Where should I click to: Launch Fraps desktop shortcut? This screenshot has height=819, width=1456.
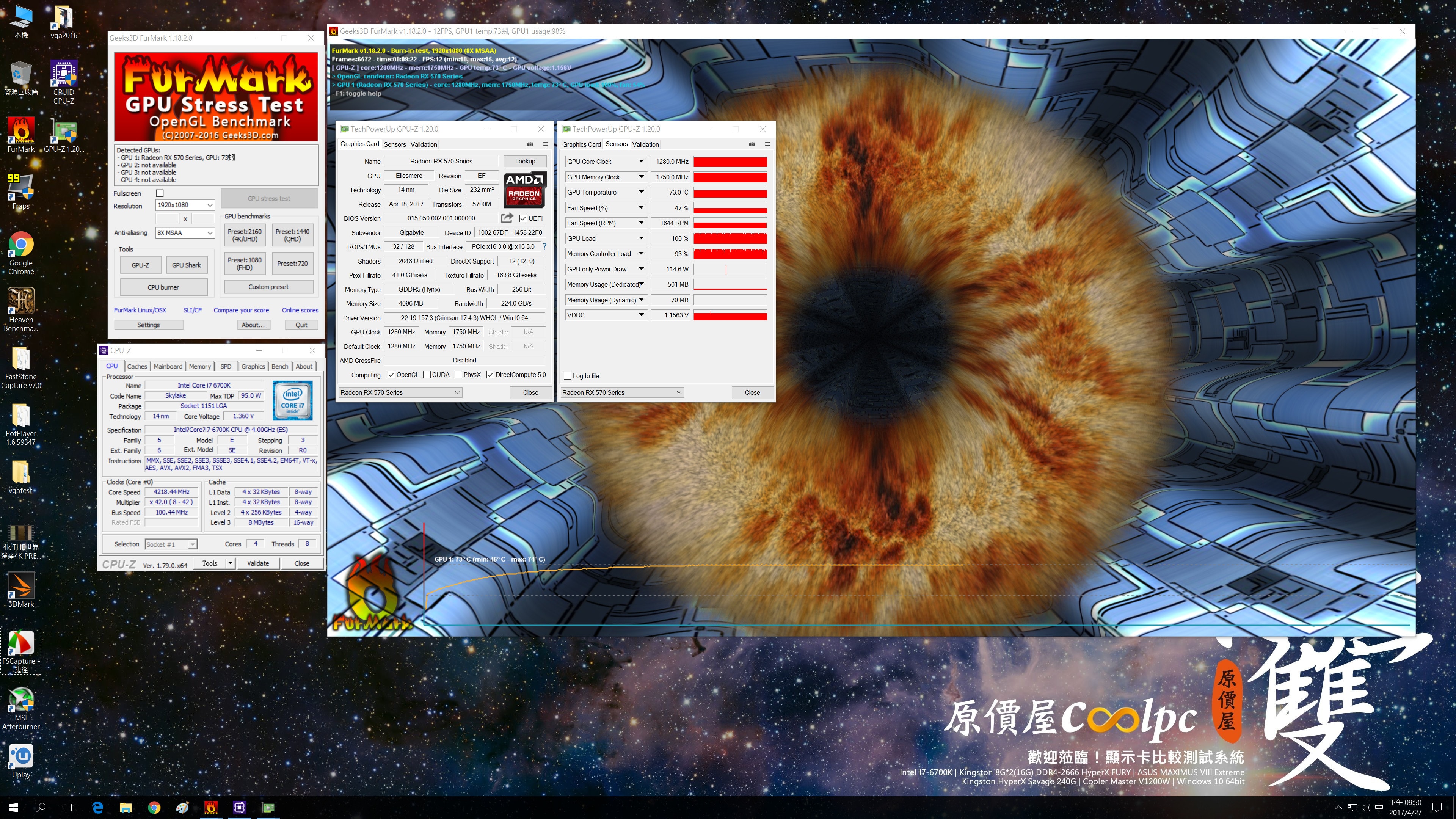(21, 191)
